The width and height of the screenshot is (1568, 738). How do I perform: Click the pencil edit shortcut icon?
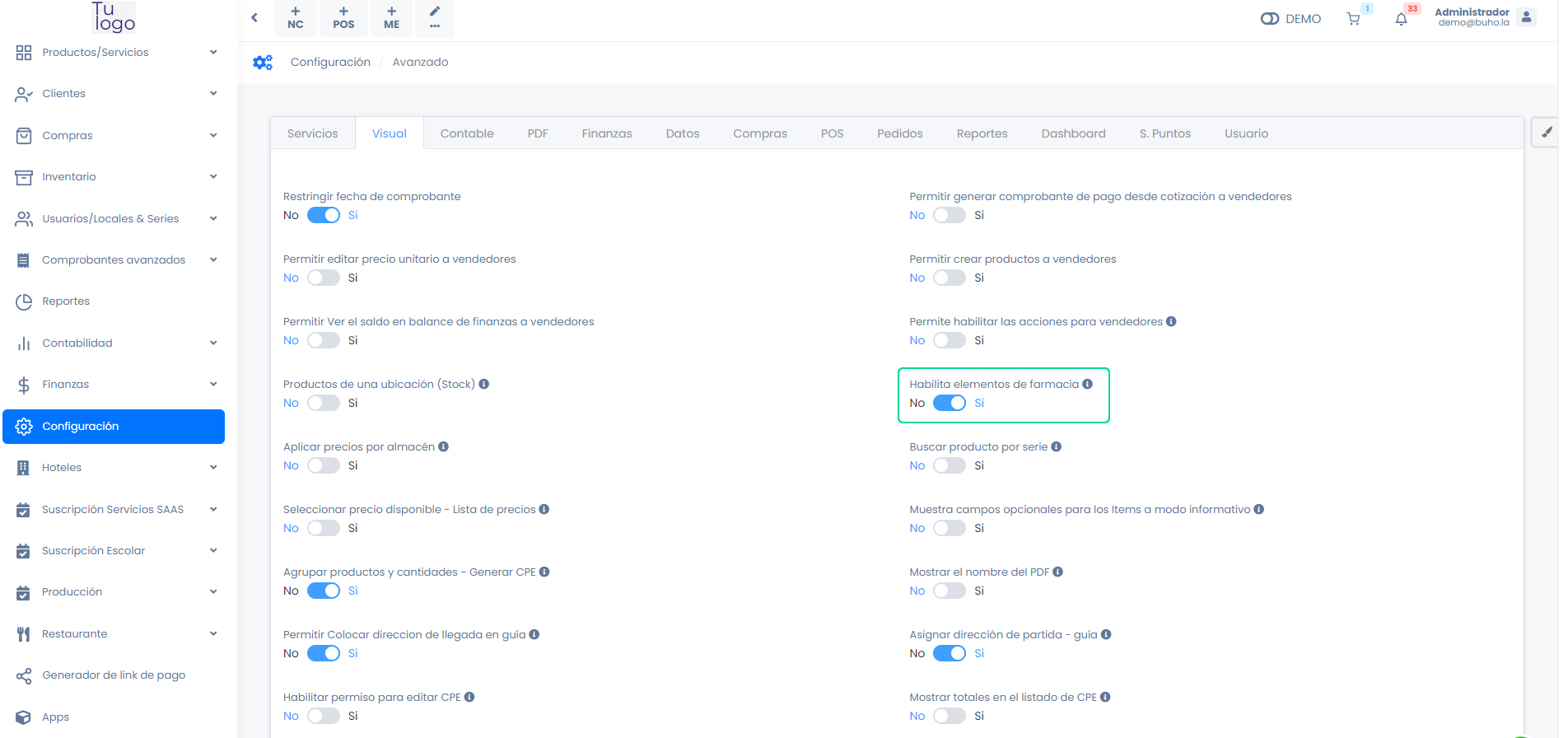(x=435, y=17)
